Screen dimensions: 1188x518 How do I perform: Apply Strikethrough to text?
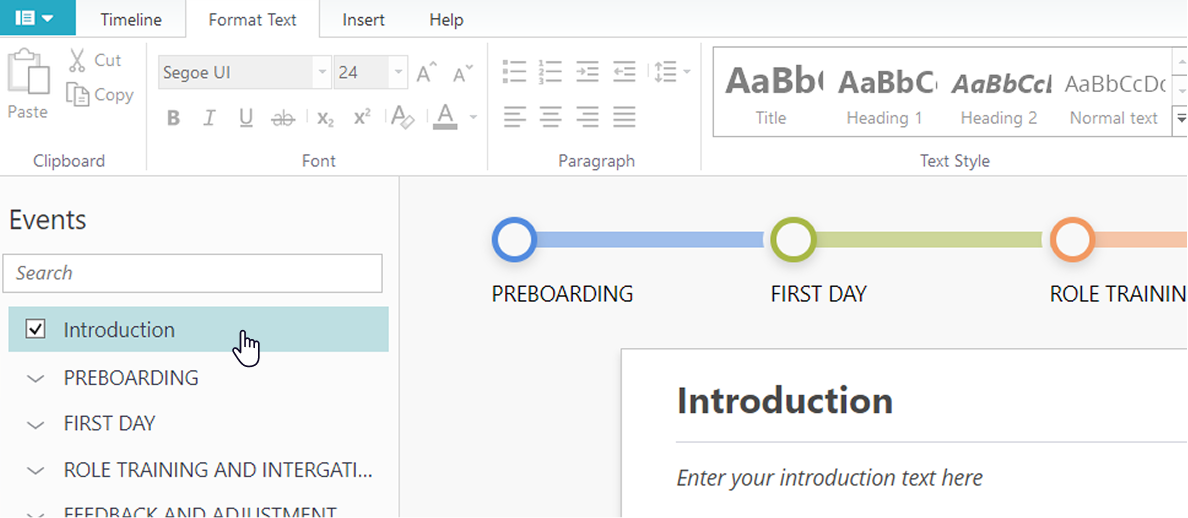pyautogui.click(x=283, y=118)
